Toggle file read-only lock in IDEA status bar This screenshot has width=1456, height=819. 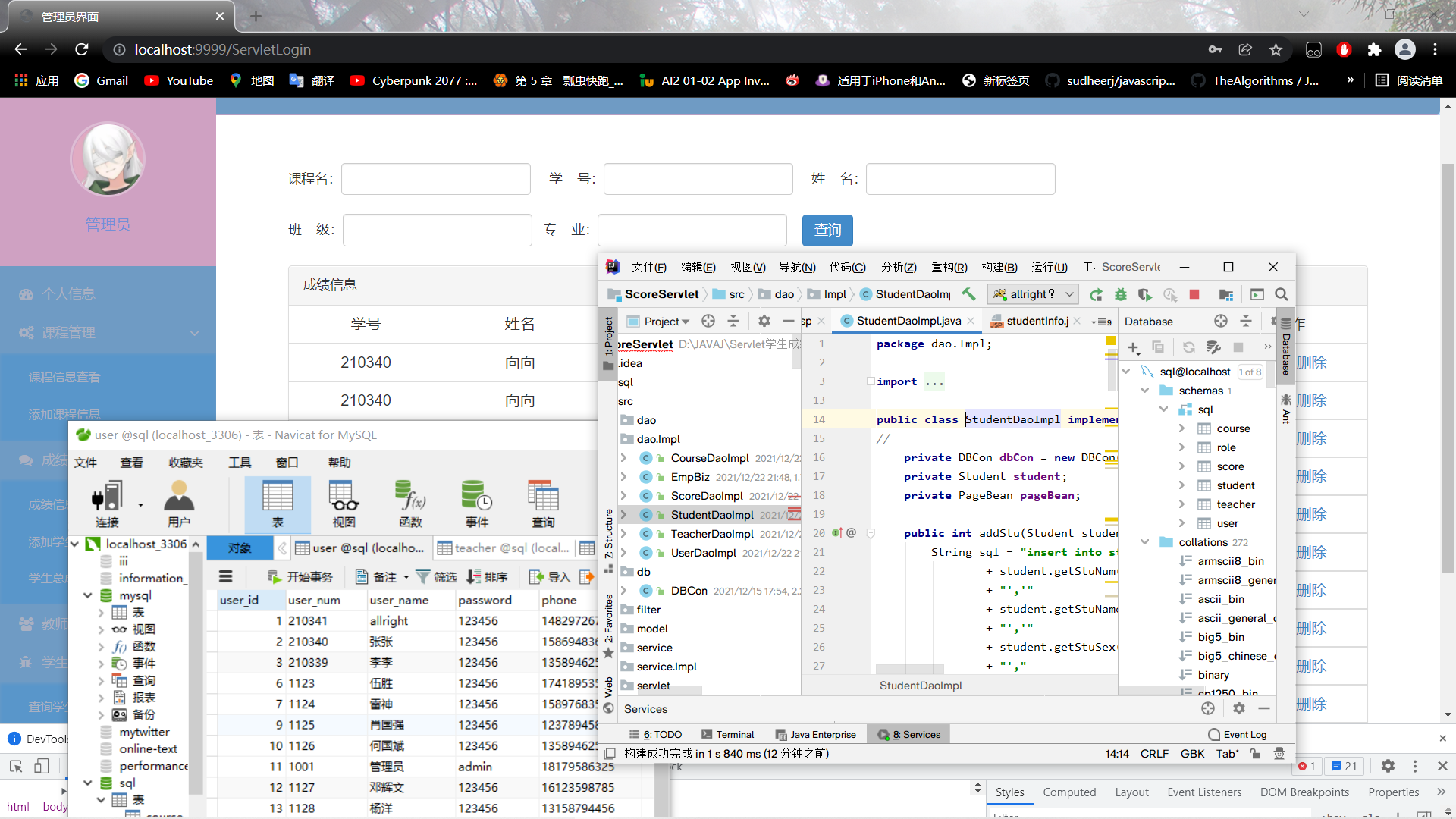point(1255,754)
